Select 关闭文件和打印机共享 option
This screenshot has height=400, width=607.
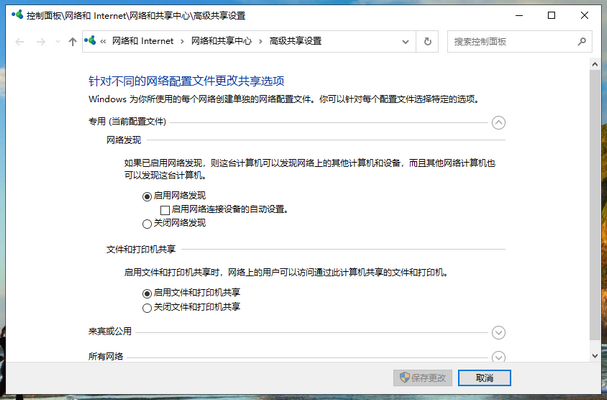[x=147, y=307]
